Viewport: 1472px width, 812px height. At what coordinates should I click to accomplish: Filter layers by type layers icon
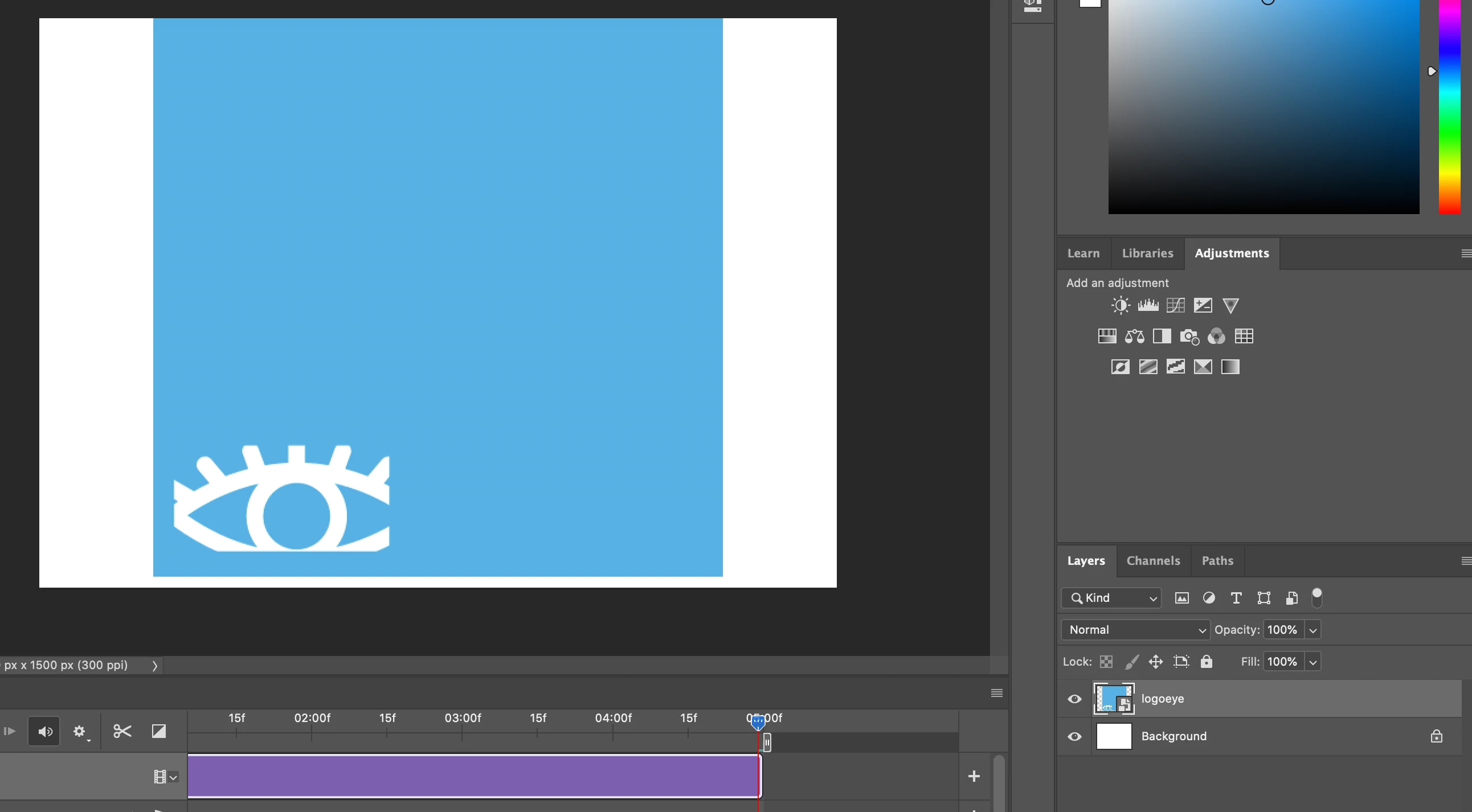pyautogui.click(x=1236, y=598)
